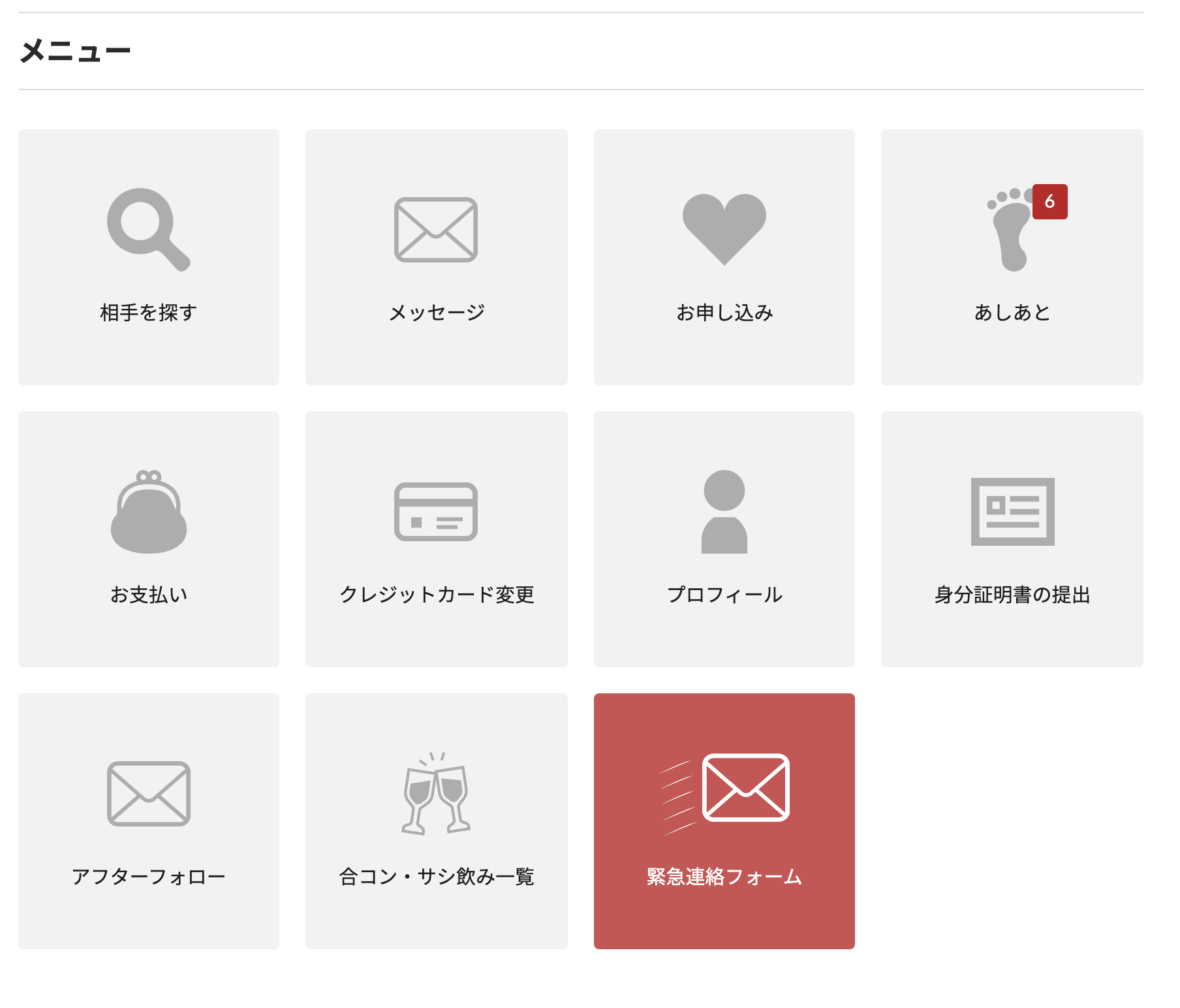Click the アフターフォロー envelope icon

149,794
